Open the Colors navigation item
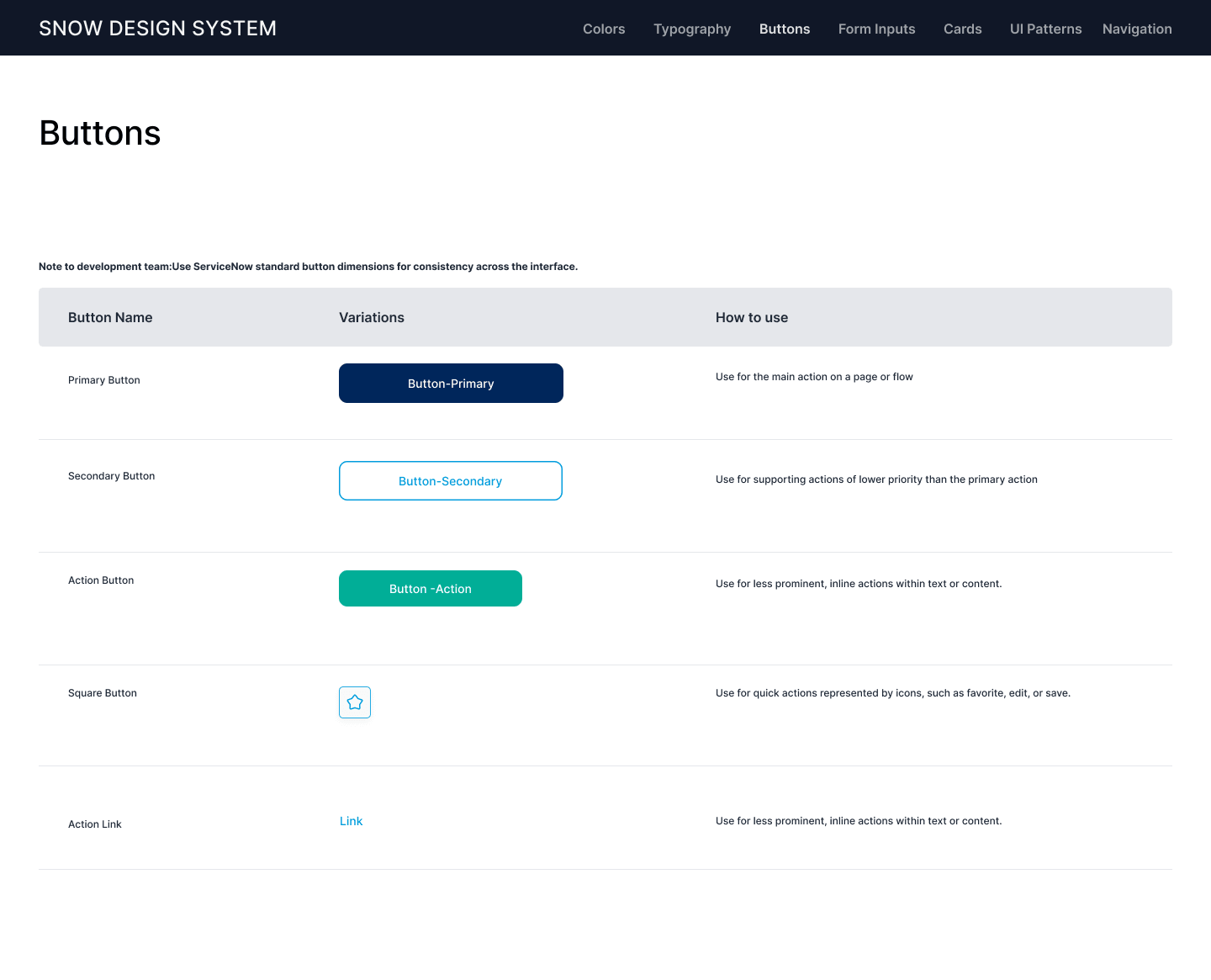This screenshot has width=1211, height=980. [x=604, y=29]
